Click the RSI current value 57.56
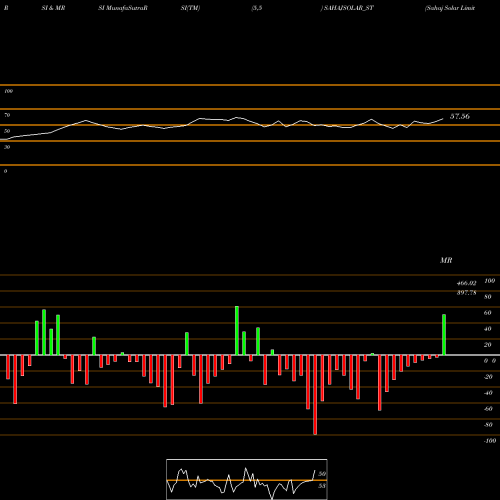This screenshot has width=500, height=500. [x=460, y=116]
